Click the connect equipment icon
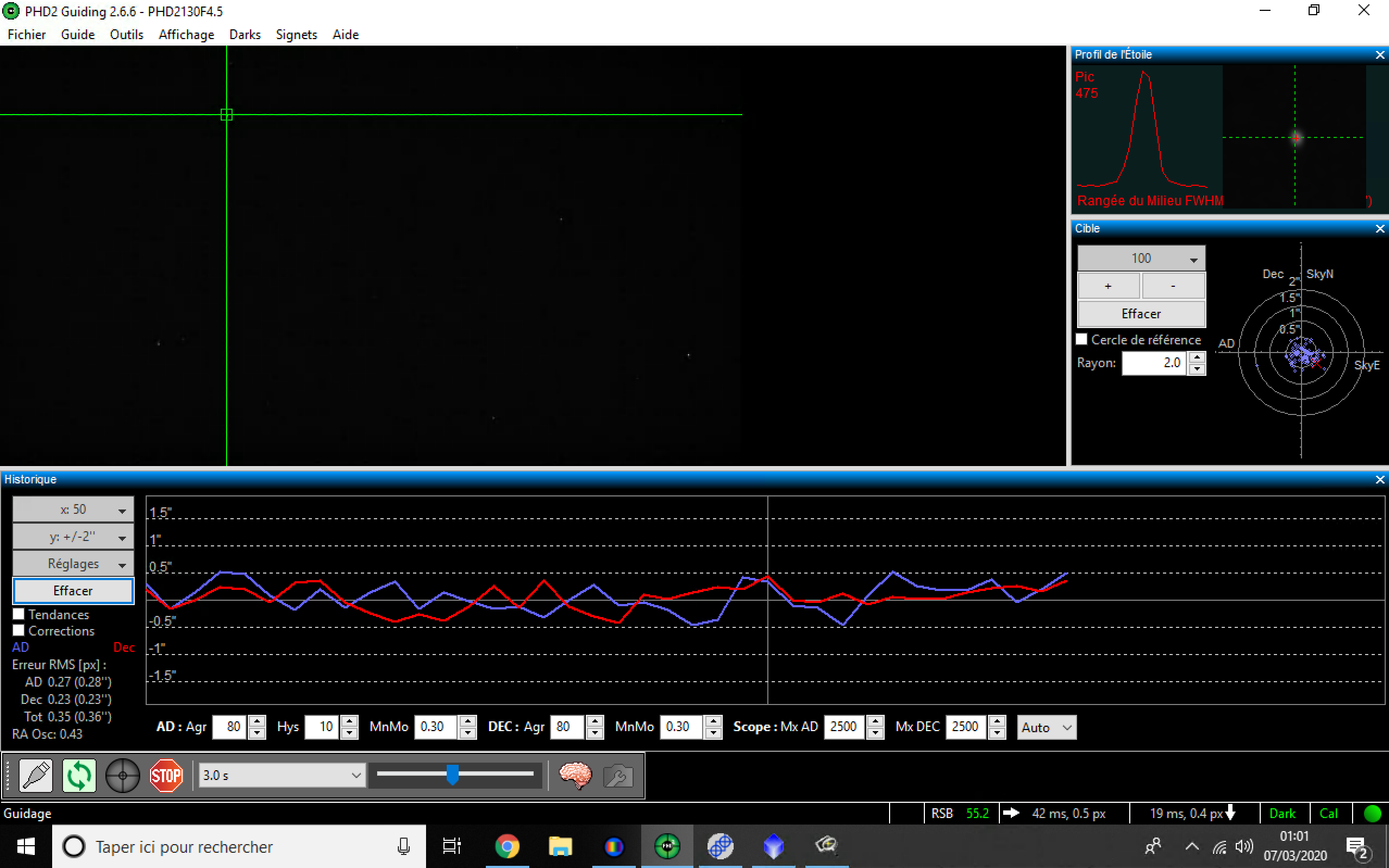Viewport: 1389px width, 868px height. click(x=36, y=776)
